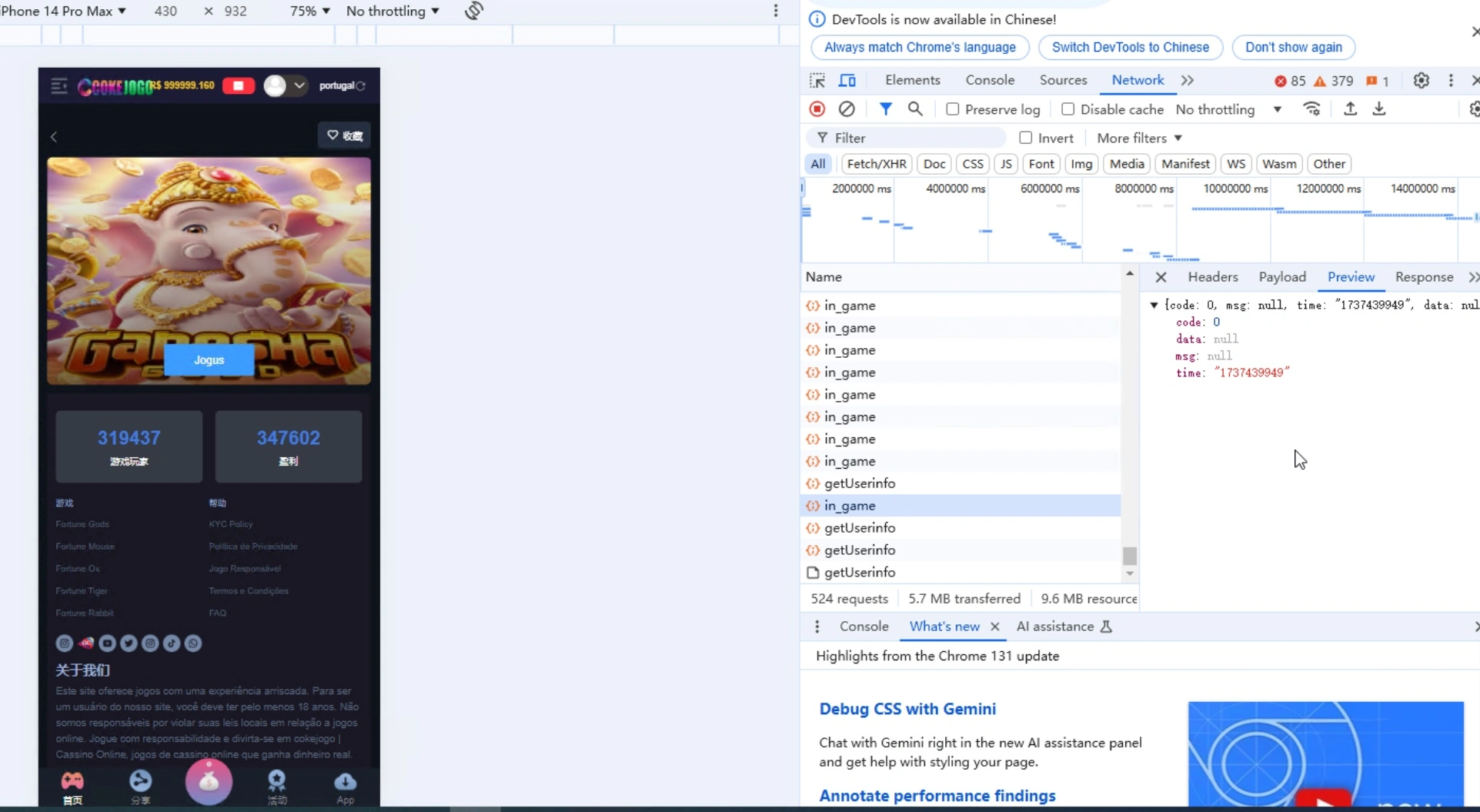The width and height of the screenshot is (1480, 812).
Task: Import HAR file upload icon
Action: point(1350,109)
